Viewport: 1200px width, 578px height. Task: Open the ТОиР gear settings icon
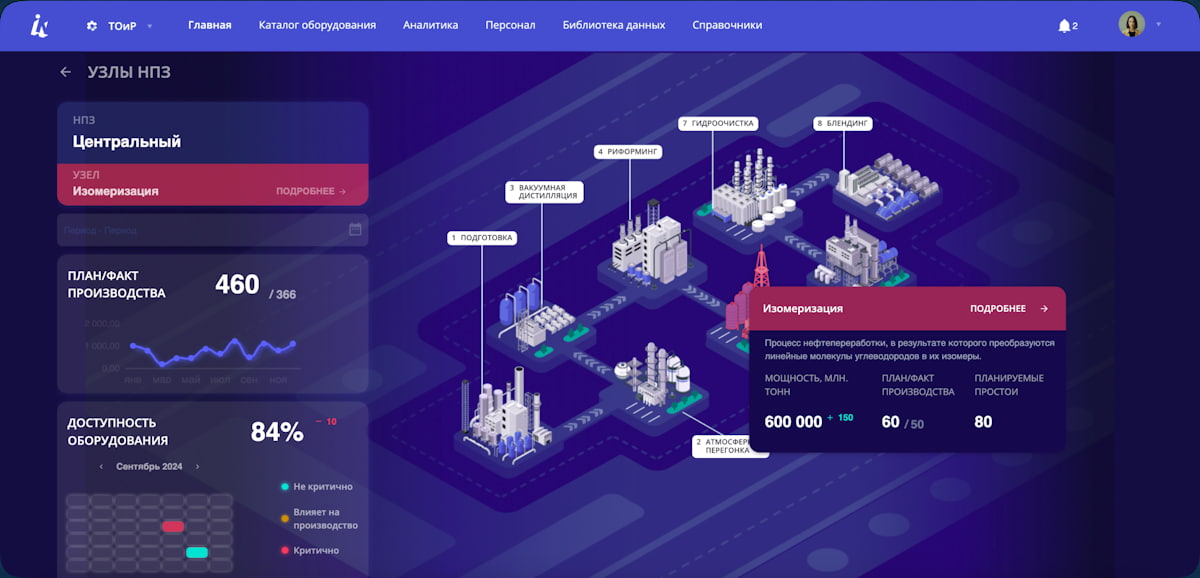92,26
